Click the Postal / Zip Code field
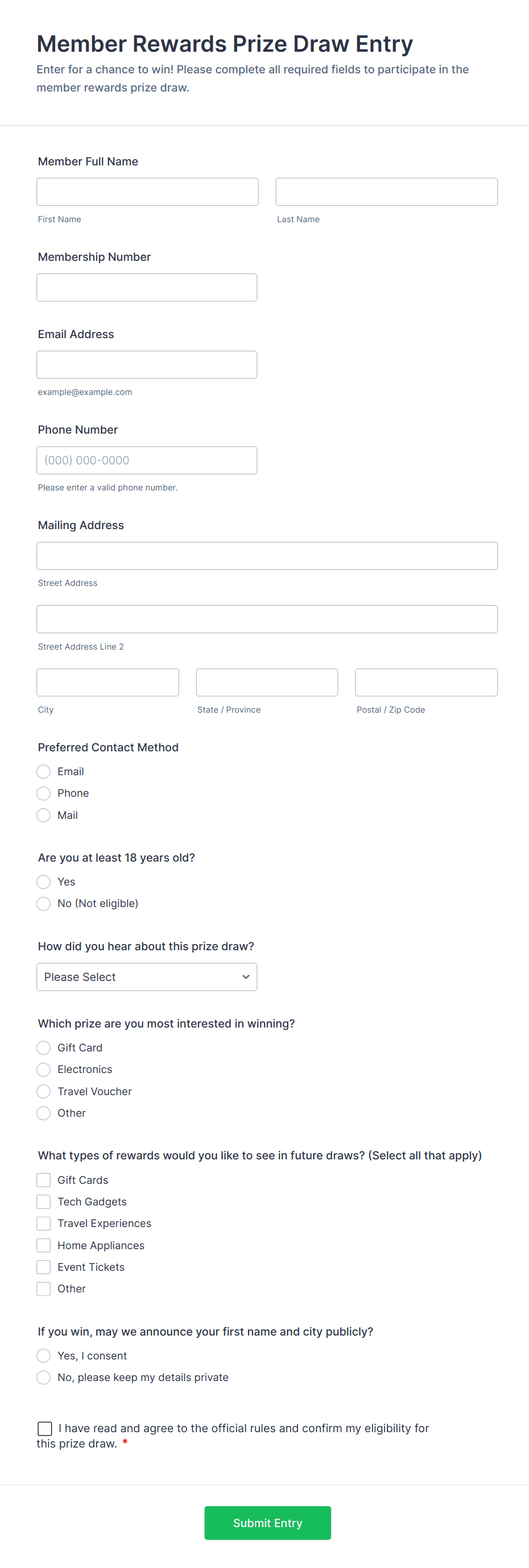 [x=426, y=683]
